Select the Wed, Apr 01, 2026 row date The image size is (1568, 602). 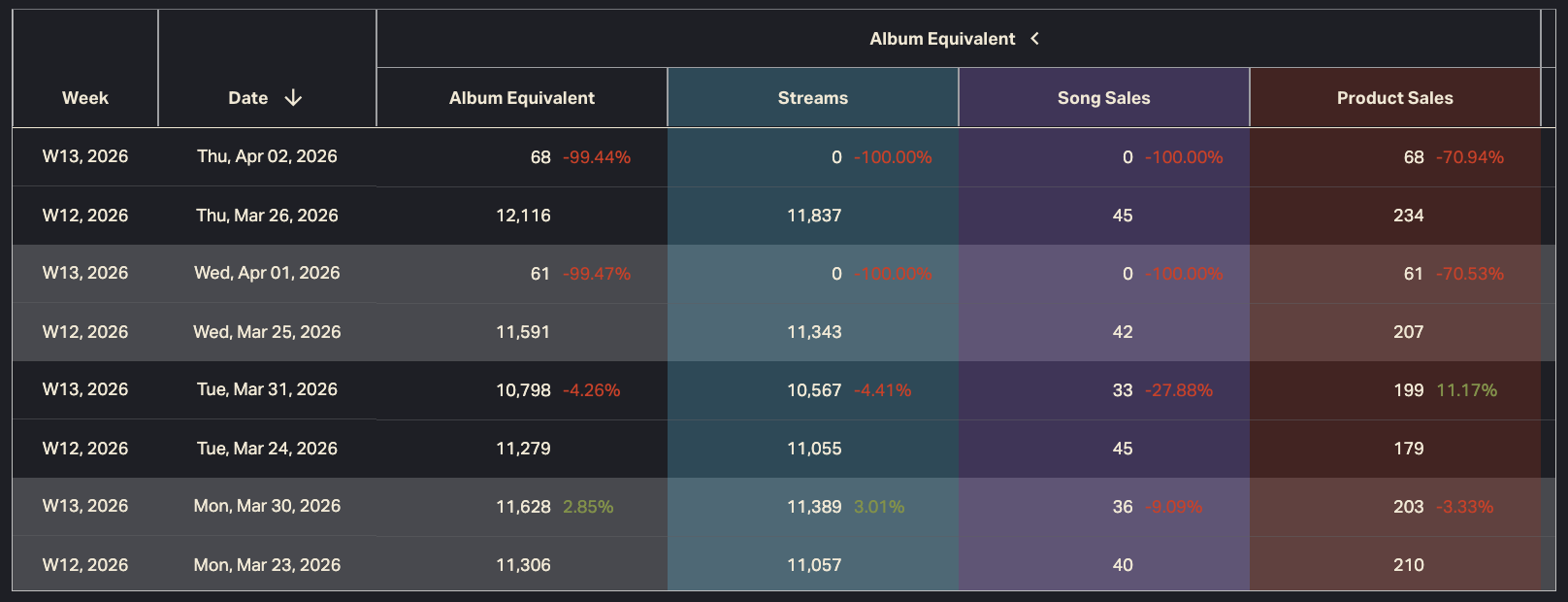click(267, 273)
